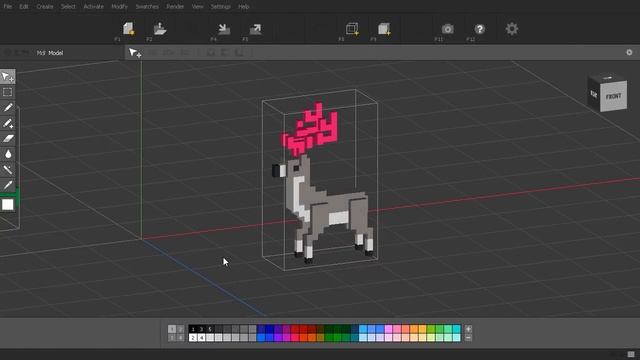Click the wireframe cube add-matrix icon
The height and width of the screenshot is (360, 640).
(x=352, y=29)
